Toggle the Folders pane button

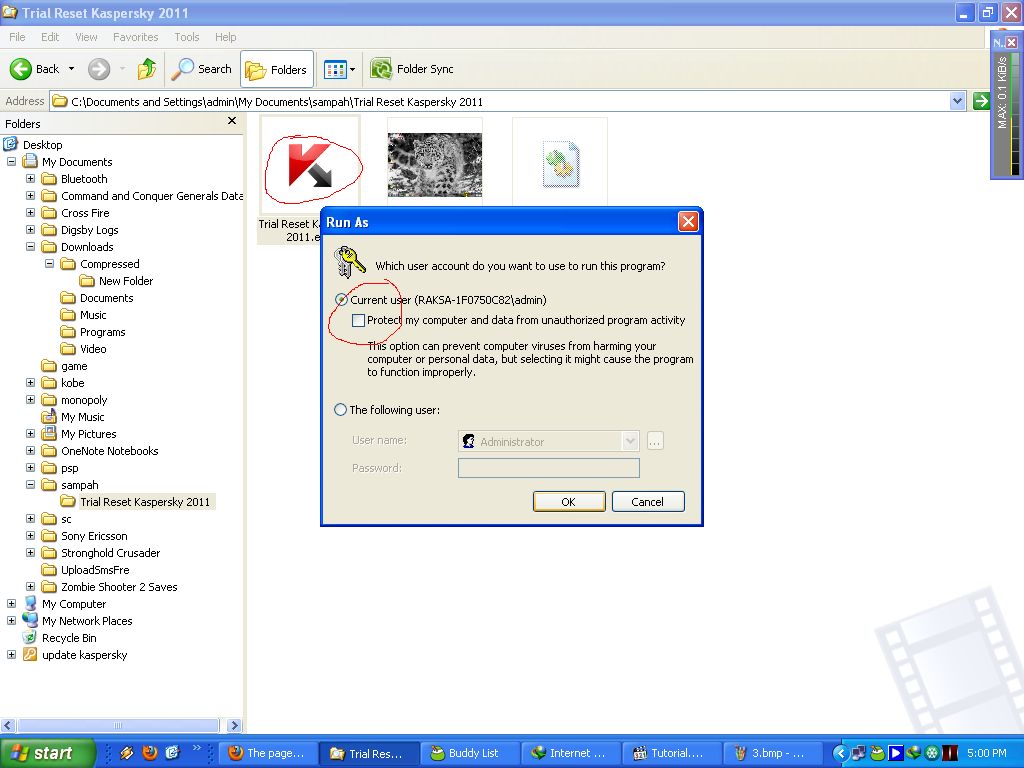point(277,69)
